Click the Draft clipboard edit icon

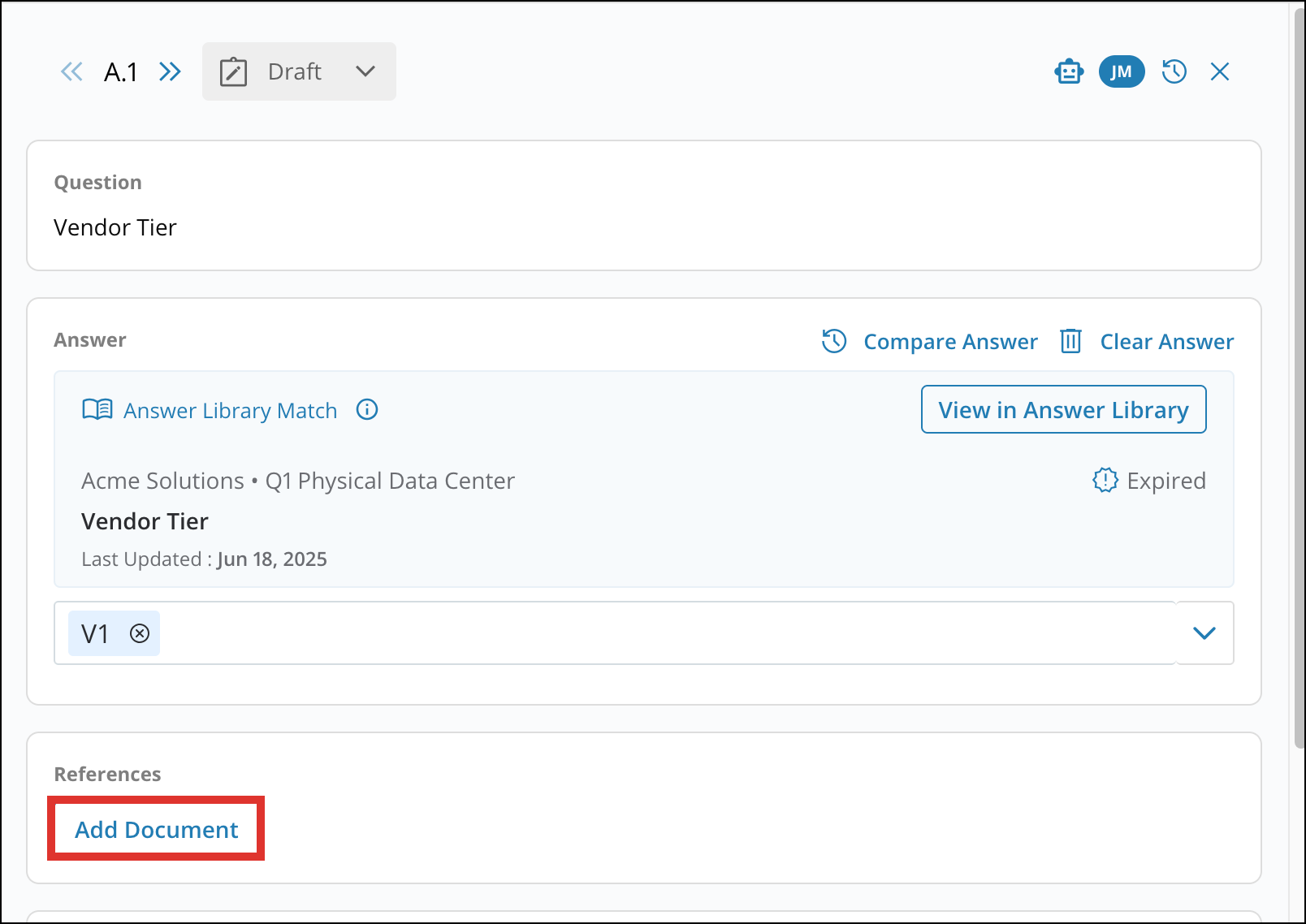coord(233,71)
